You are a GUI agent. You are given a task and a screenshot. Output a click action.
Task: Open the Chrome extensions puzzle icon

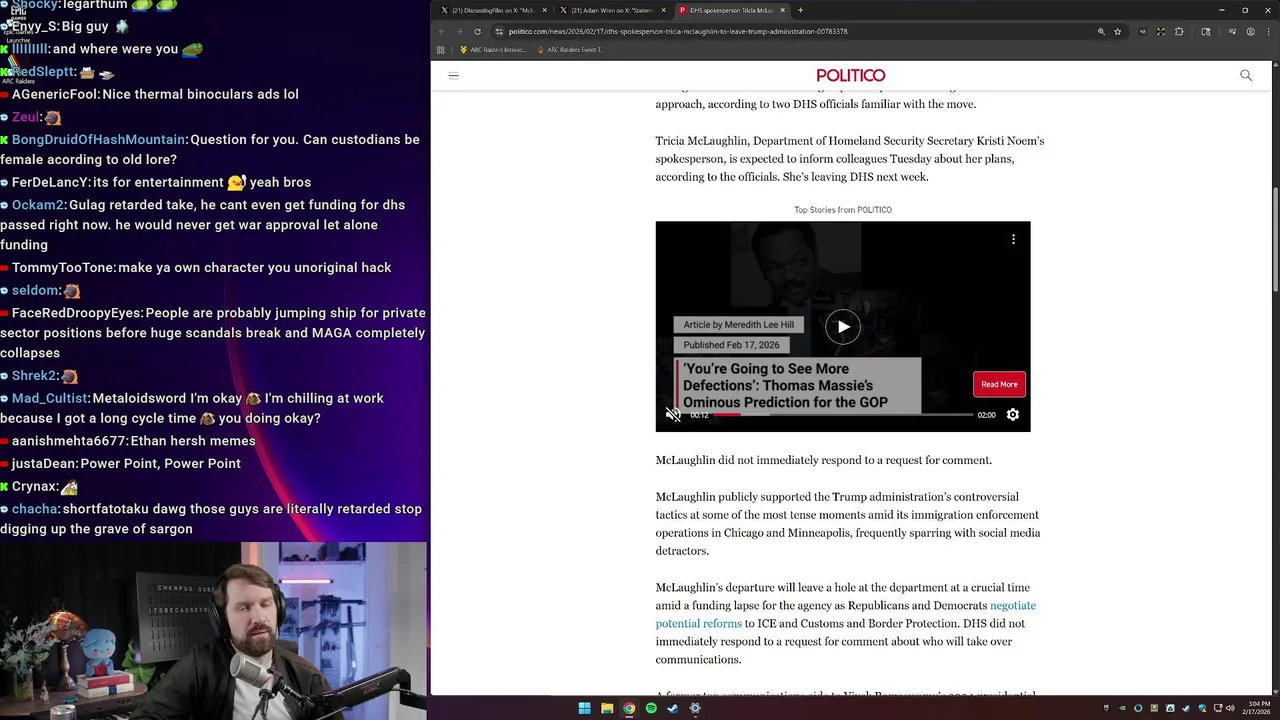1179,31
